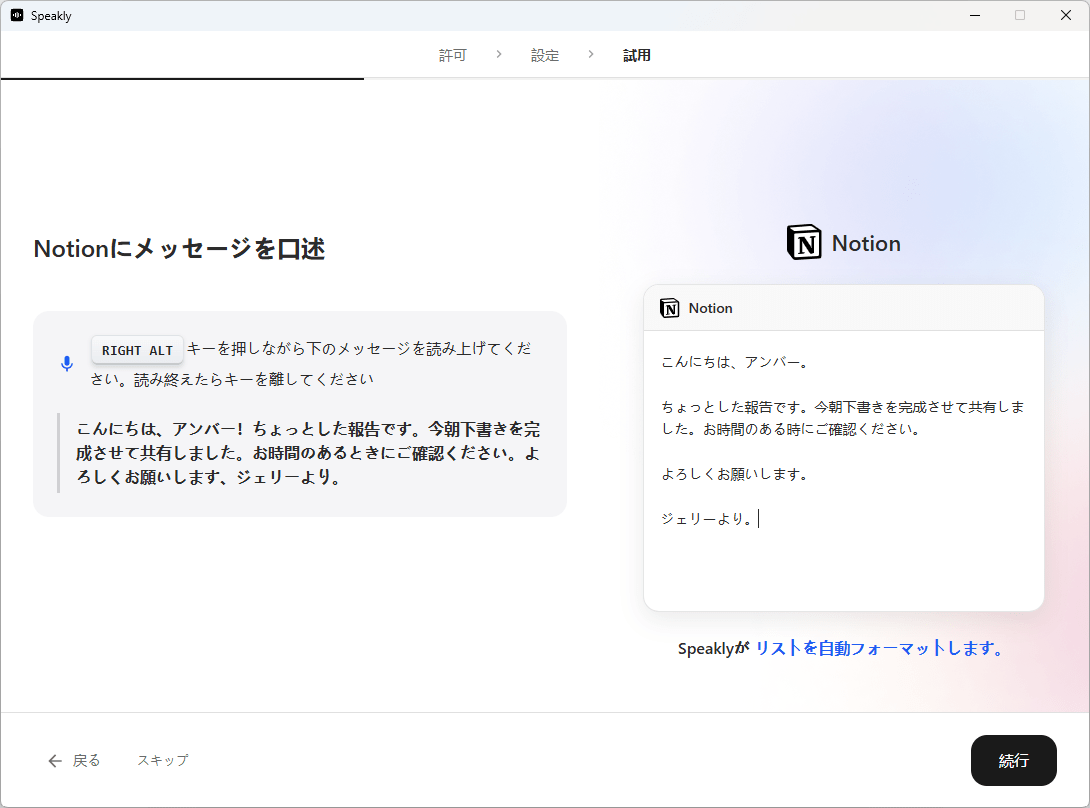Screen dimensions: 1090x808
Task: Go back with the 戻る button
Action: pos(86,761)
